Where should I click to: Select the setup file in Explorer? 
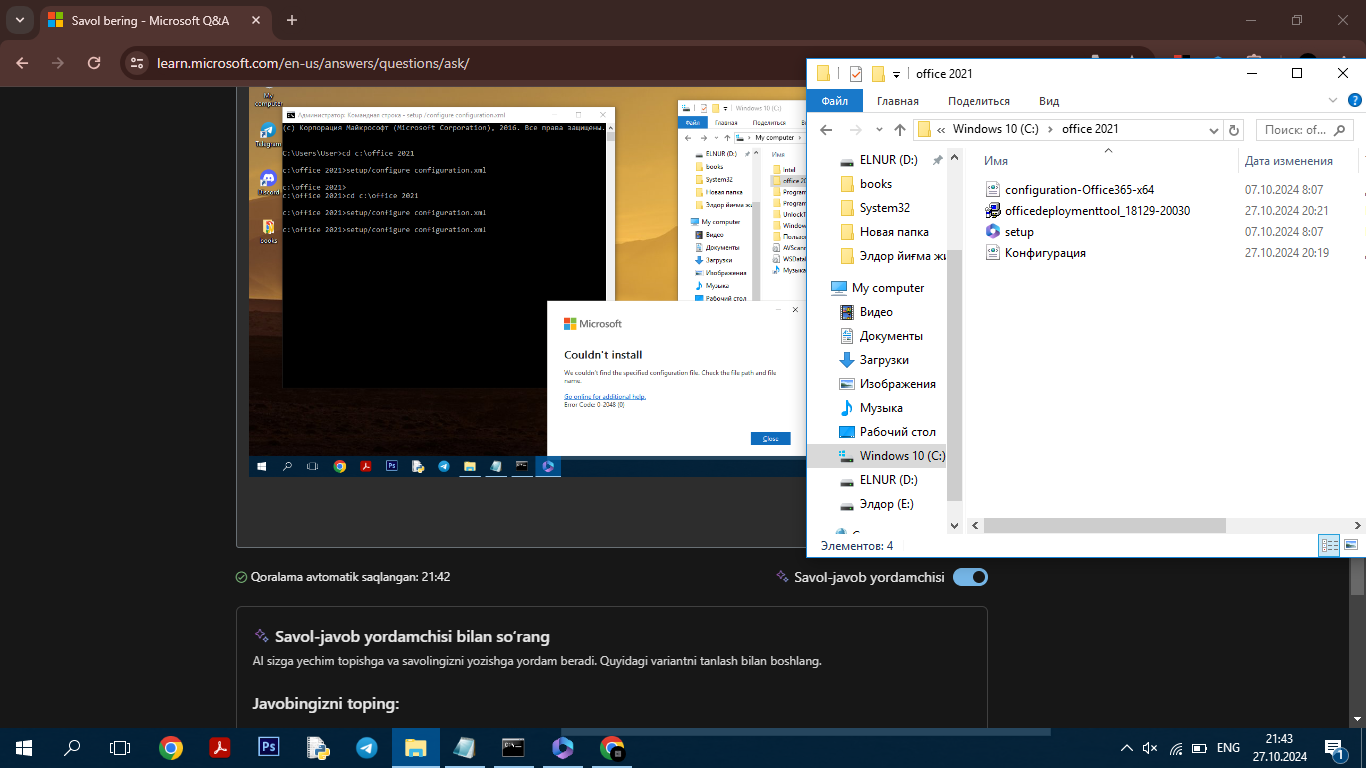(x=1010, y=232)
